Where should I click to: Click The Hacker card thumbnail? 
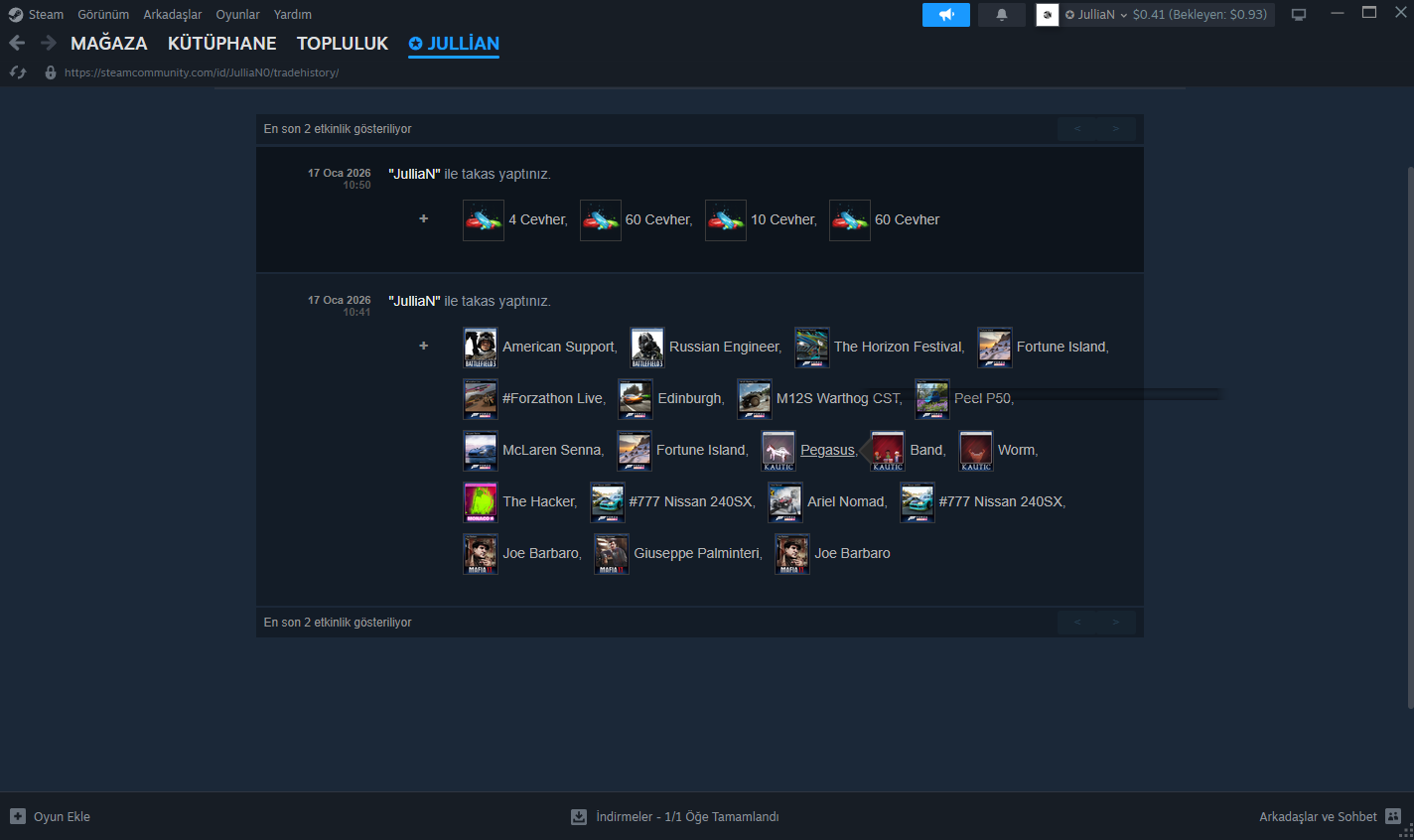pyautogui.click(x=481, y=501)
